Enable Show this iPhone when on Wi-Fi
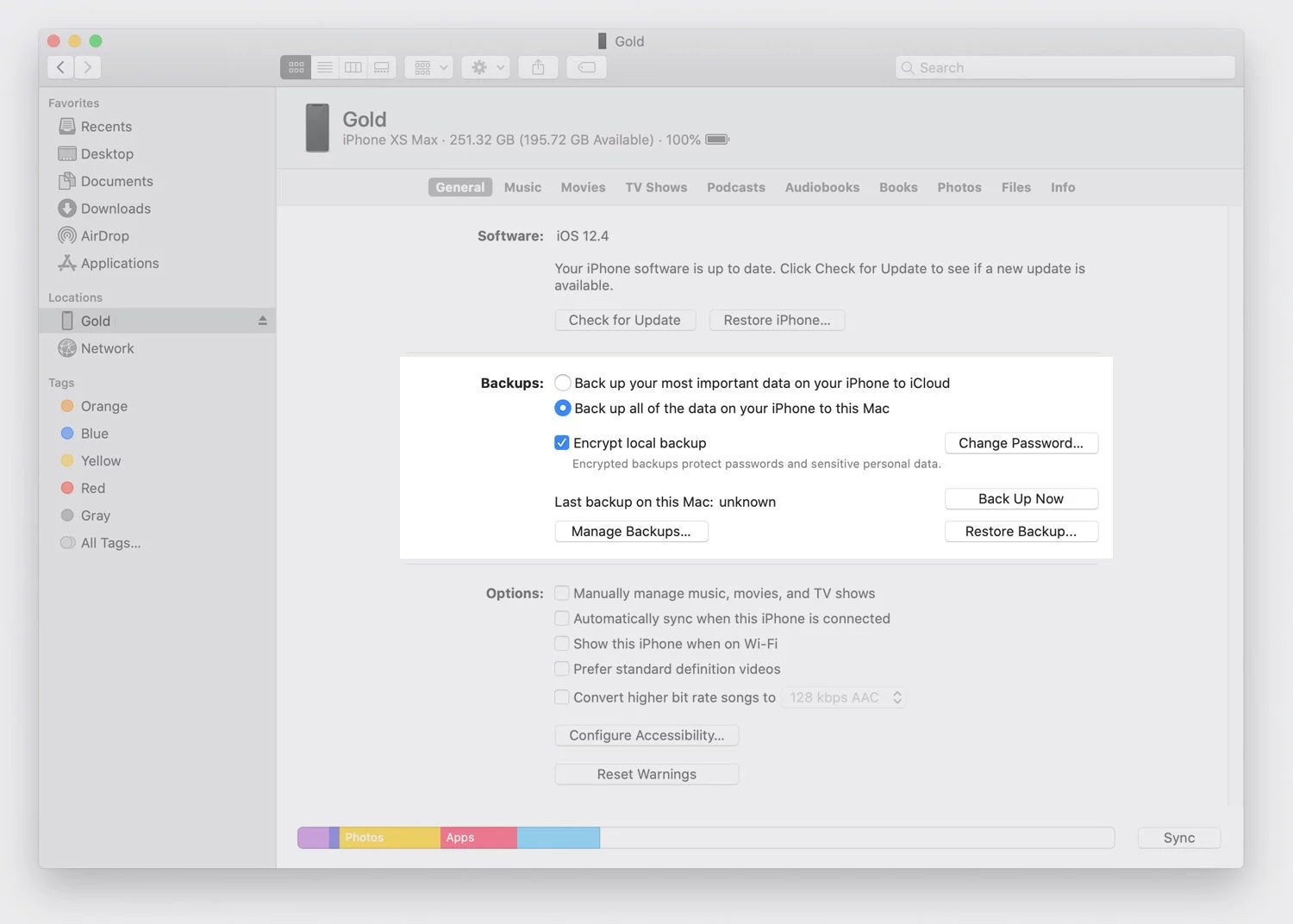1293x924 pixels. [562, 644]
